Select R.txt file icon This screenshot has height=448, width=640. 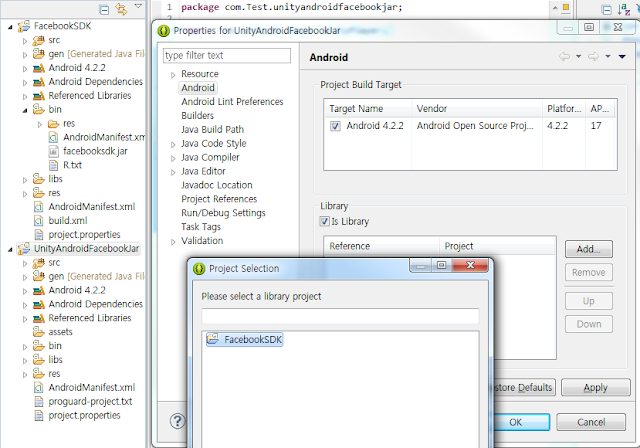[x=53, y=165]
